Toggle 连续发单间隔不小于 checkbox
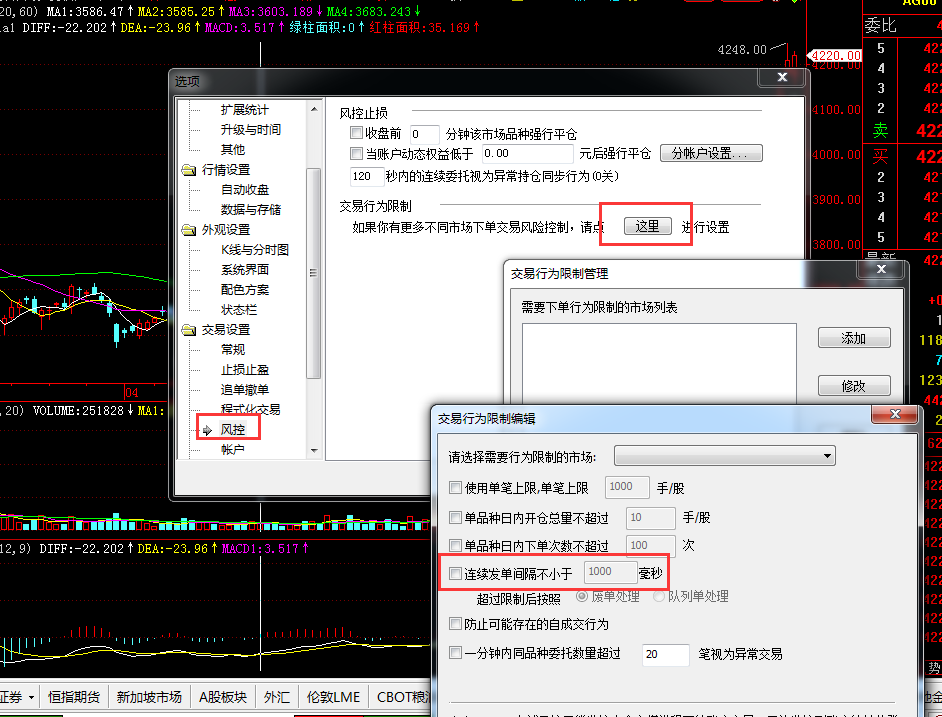 tap(456, 573)
